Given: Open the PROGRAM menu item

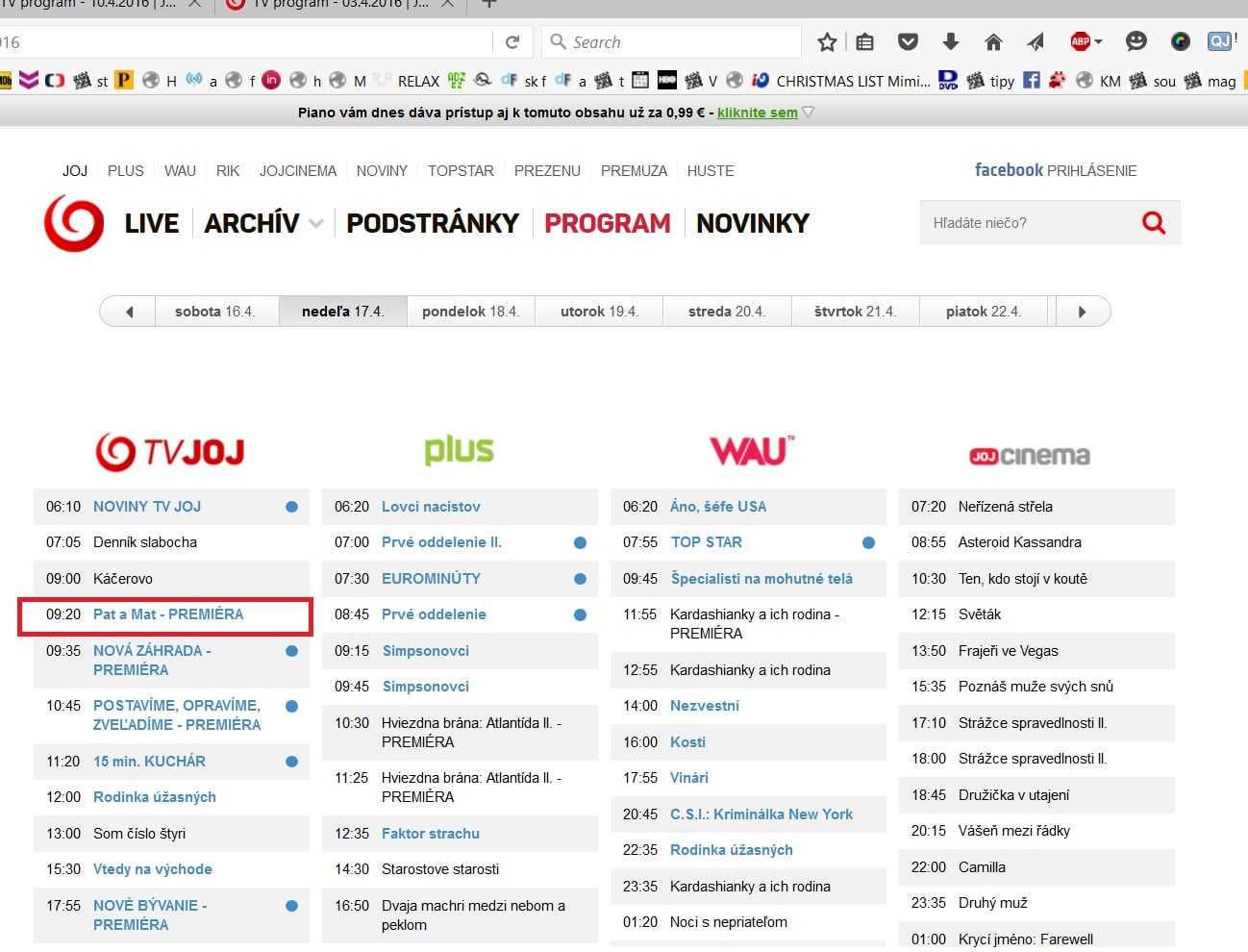Looking at the screenshot, I should pyautogui.click(x=608, y=223).
